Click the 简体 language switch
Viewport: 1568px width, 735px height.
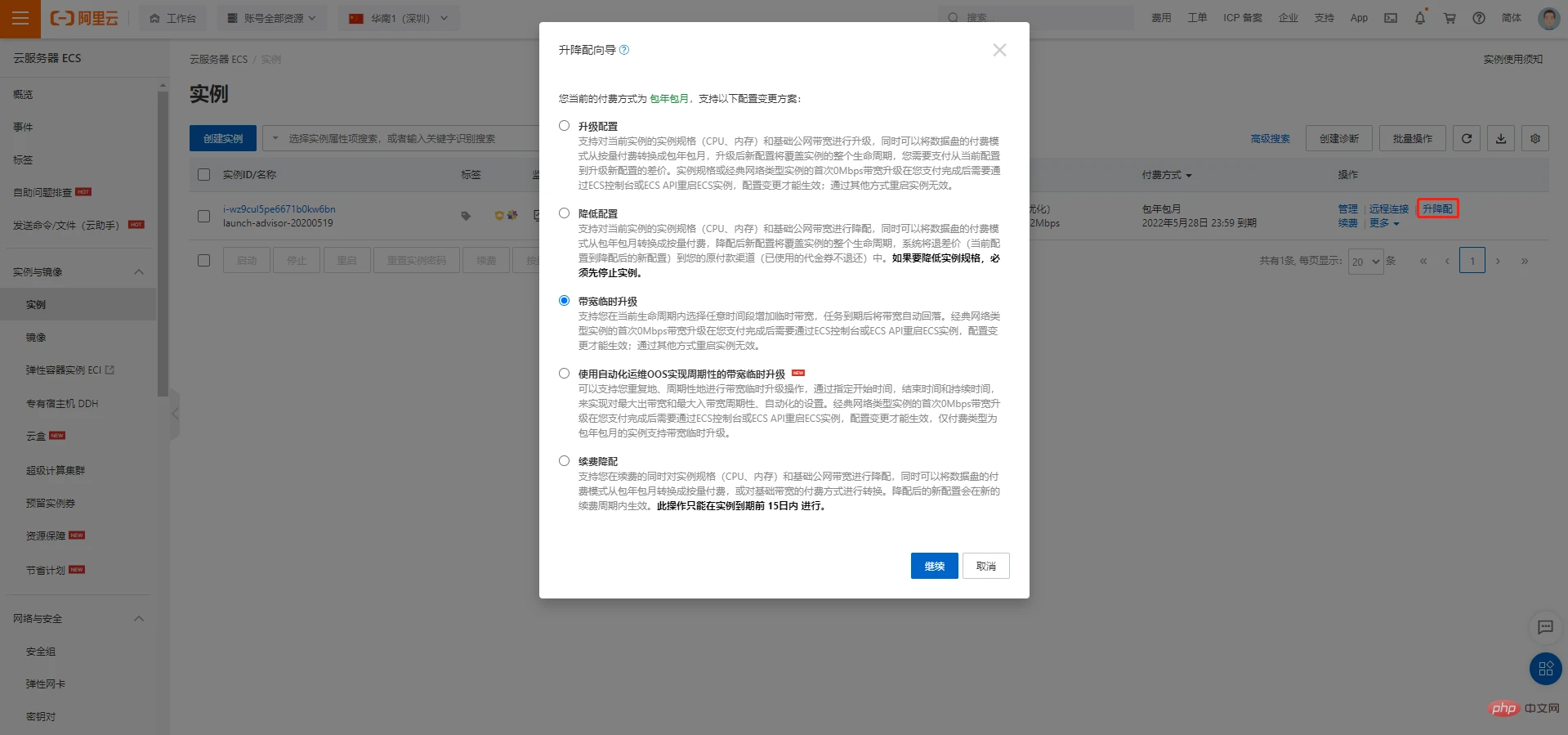click(x=1512, y=18)
